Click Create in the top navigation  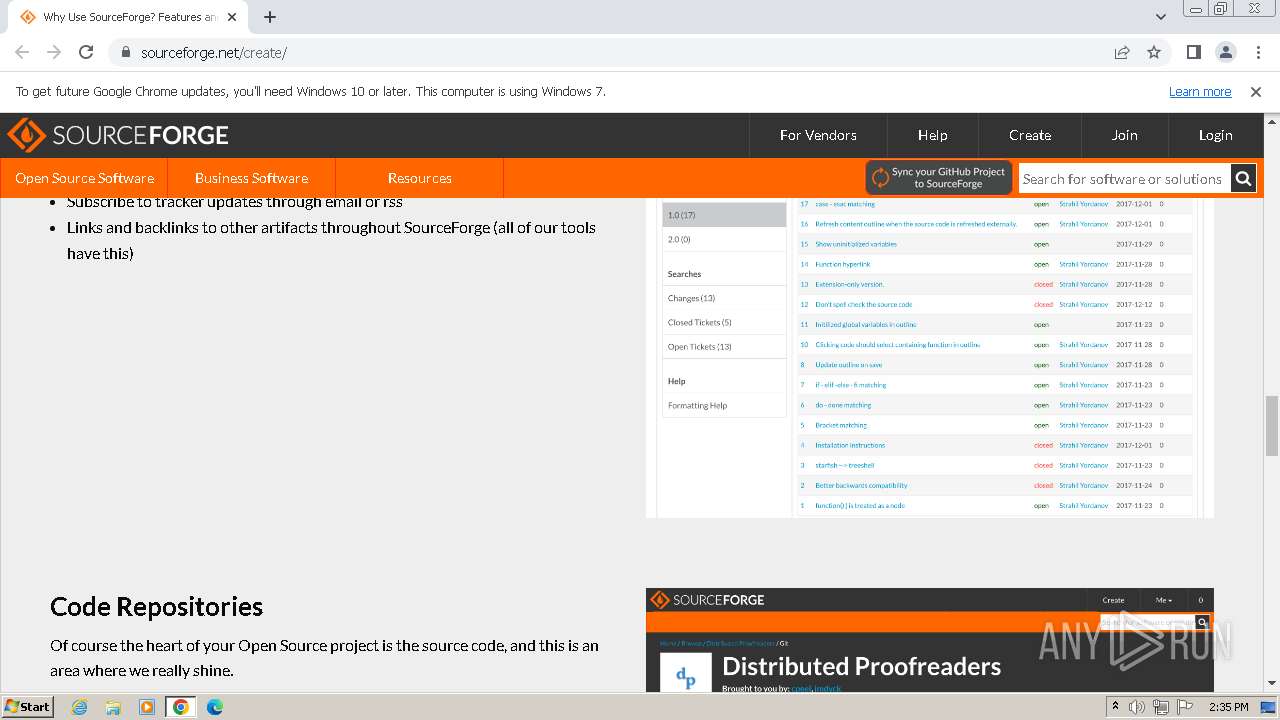[x=1030, y=135]
